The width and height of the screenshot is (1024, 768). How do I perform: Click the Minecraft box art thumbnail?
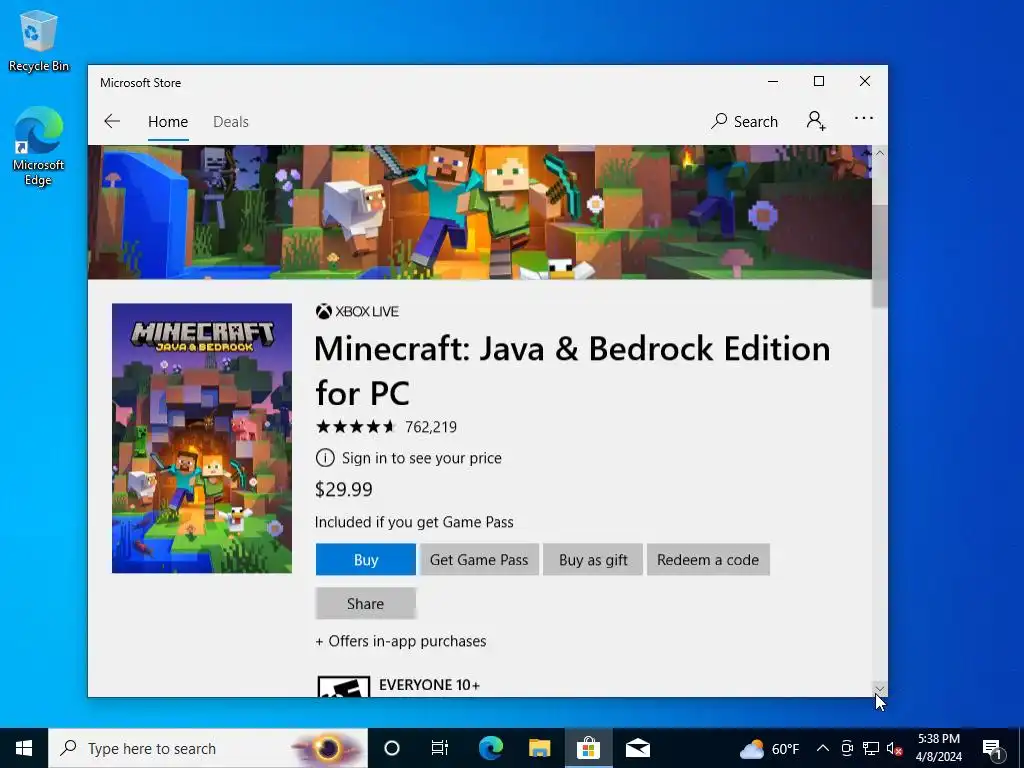coord(202,438)
